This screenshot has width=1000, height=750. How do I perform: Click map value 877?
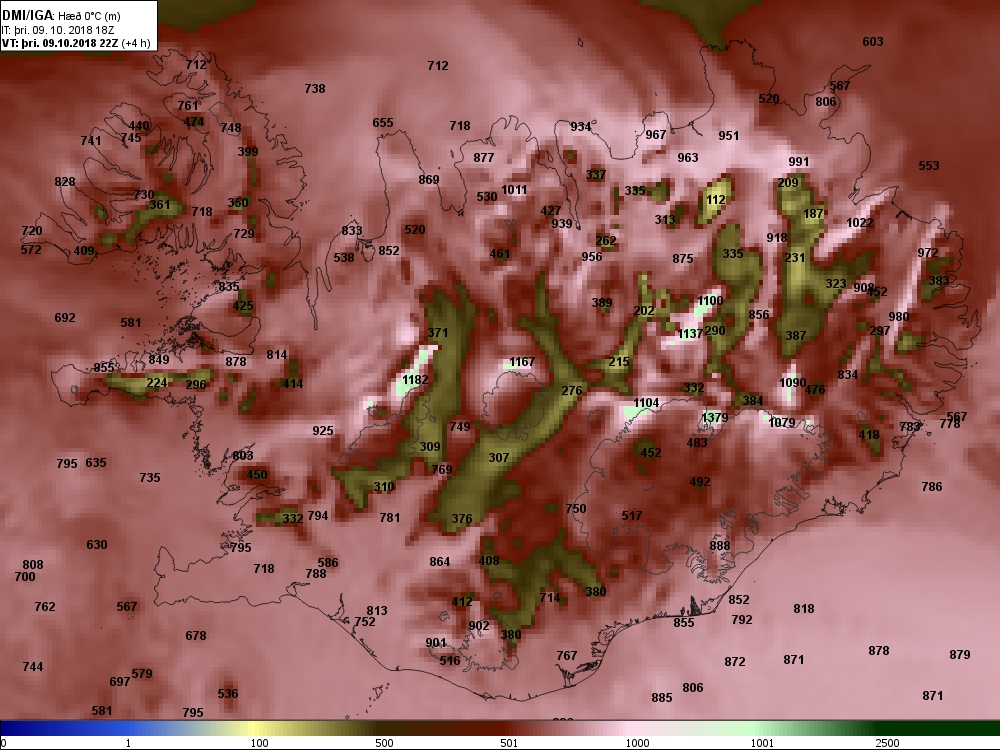point(483,158)
